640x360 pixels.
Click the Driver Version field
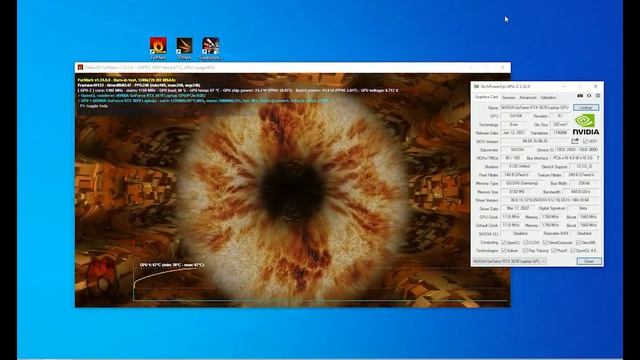tap(550, 200)
